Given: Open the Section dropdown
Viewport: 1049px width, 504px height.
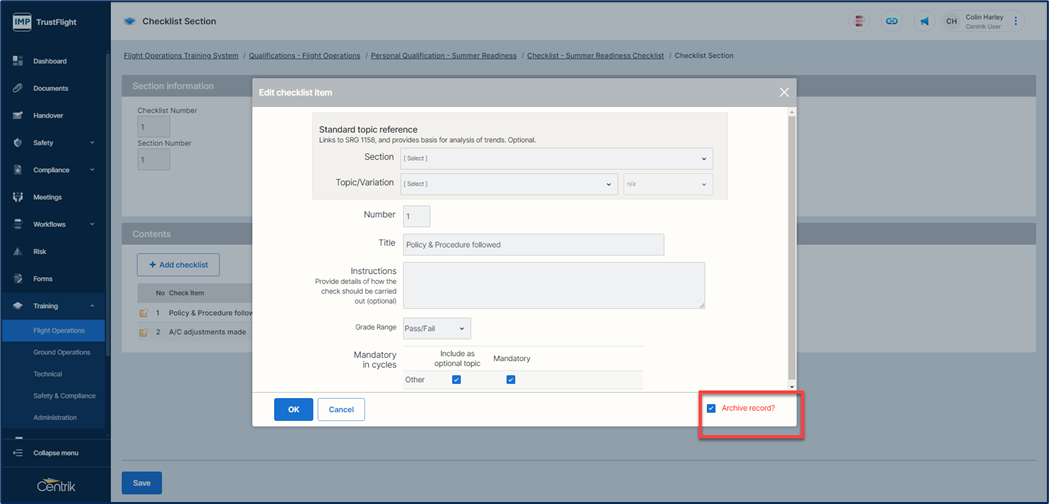Looking at the screenshot, I should pos(555,158).
